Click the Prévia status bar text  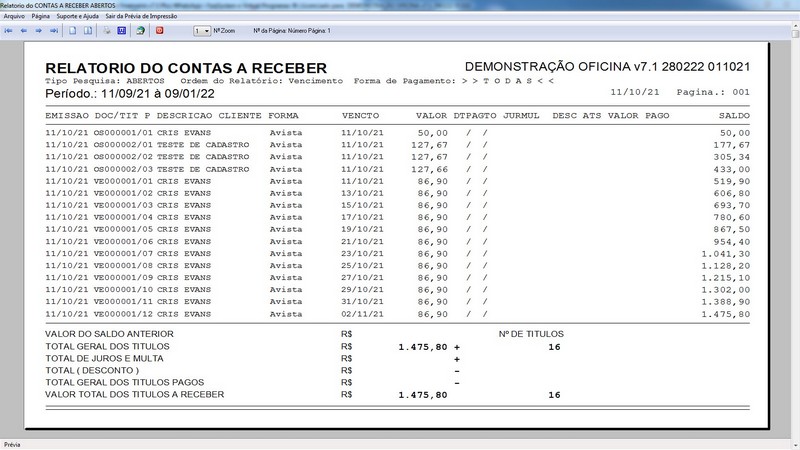tap(12, 445)
